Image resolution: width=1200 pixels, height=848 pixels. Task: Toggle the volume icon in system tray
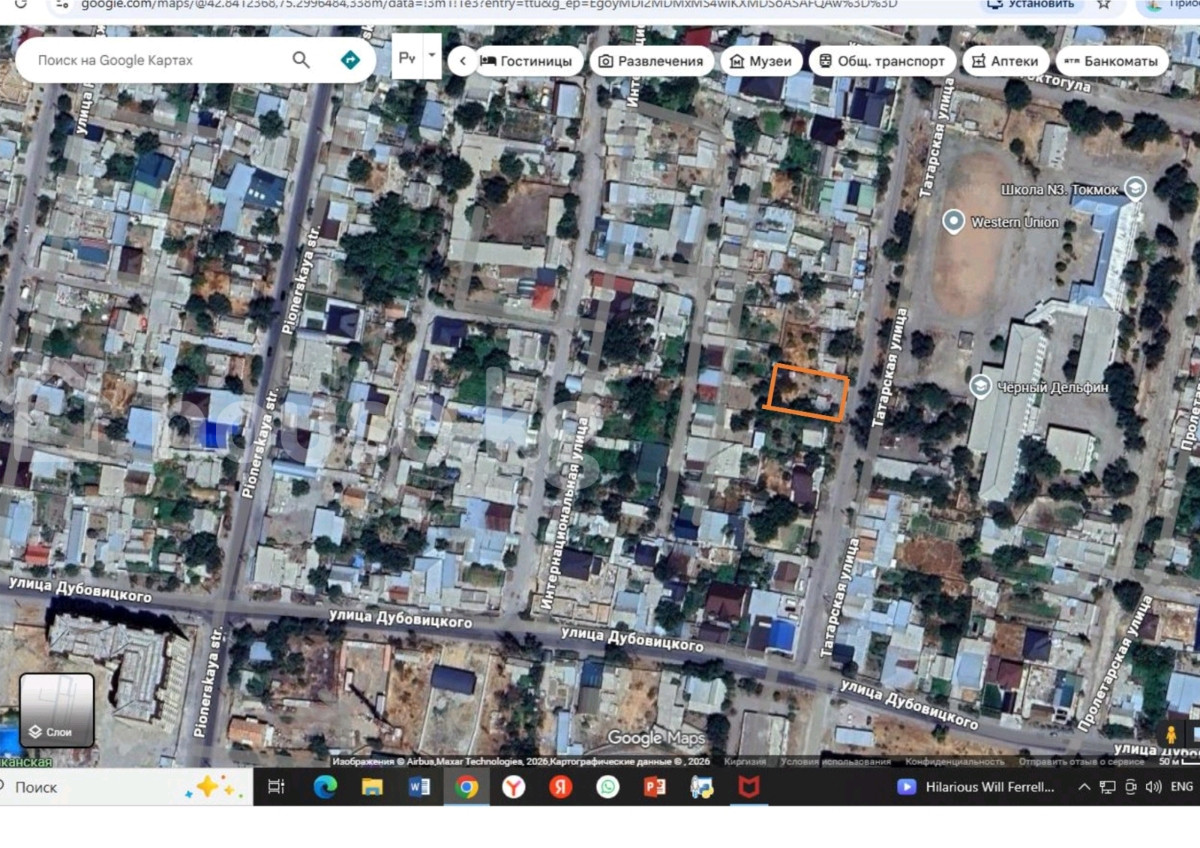click(1151, 787)
